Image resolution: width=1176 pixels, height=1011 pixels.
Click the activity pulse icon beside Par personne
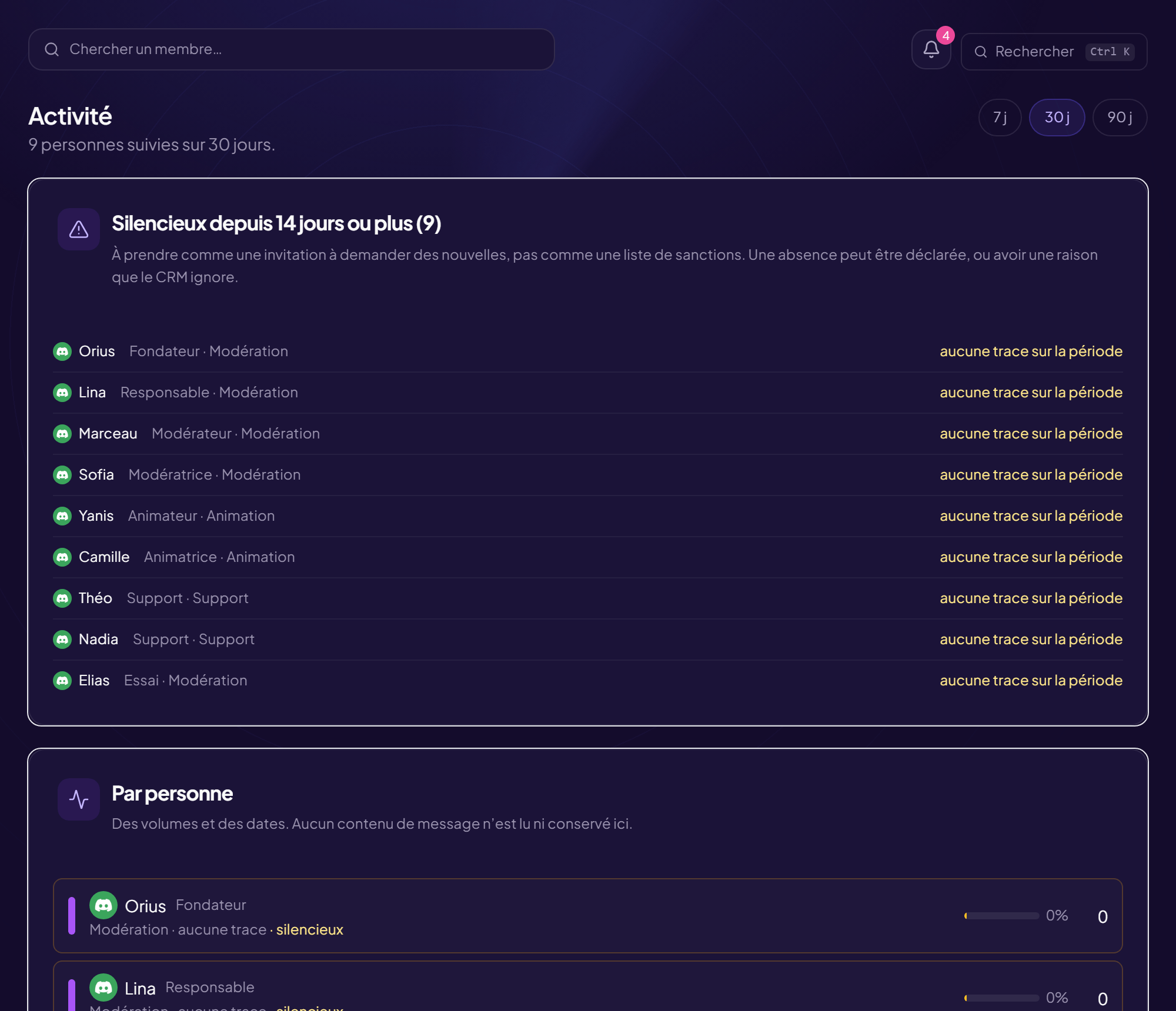[x=79, y=799]
